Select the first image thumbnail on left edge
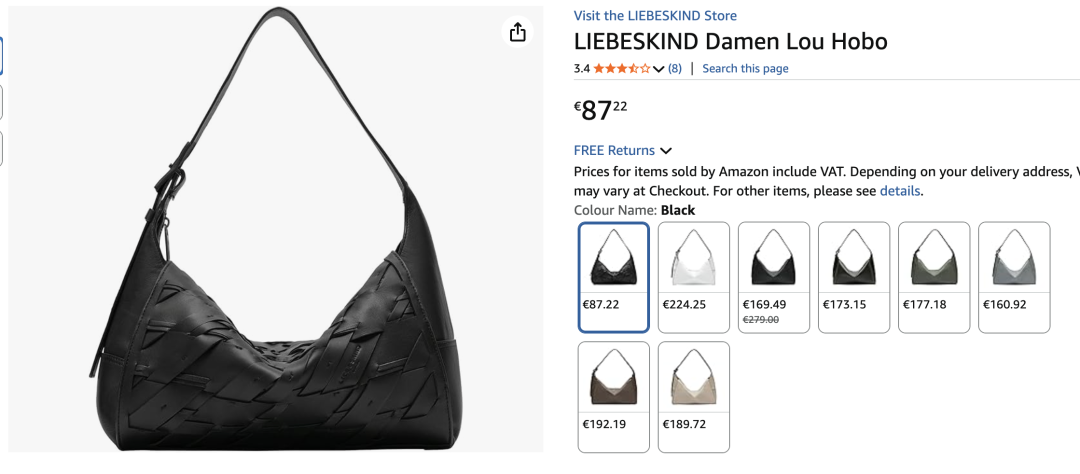The height and width of the screenshot is (474, 1080). [1, 56]
